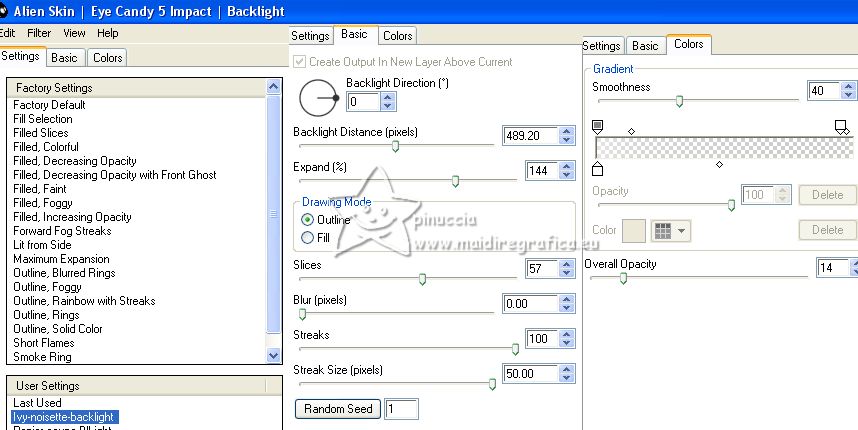The image size is (858, 430).
Task: Decrease Slices value with down arrow
Action: pyautogui.click(x=567, y=273)
